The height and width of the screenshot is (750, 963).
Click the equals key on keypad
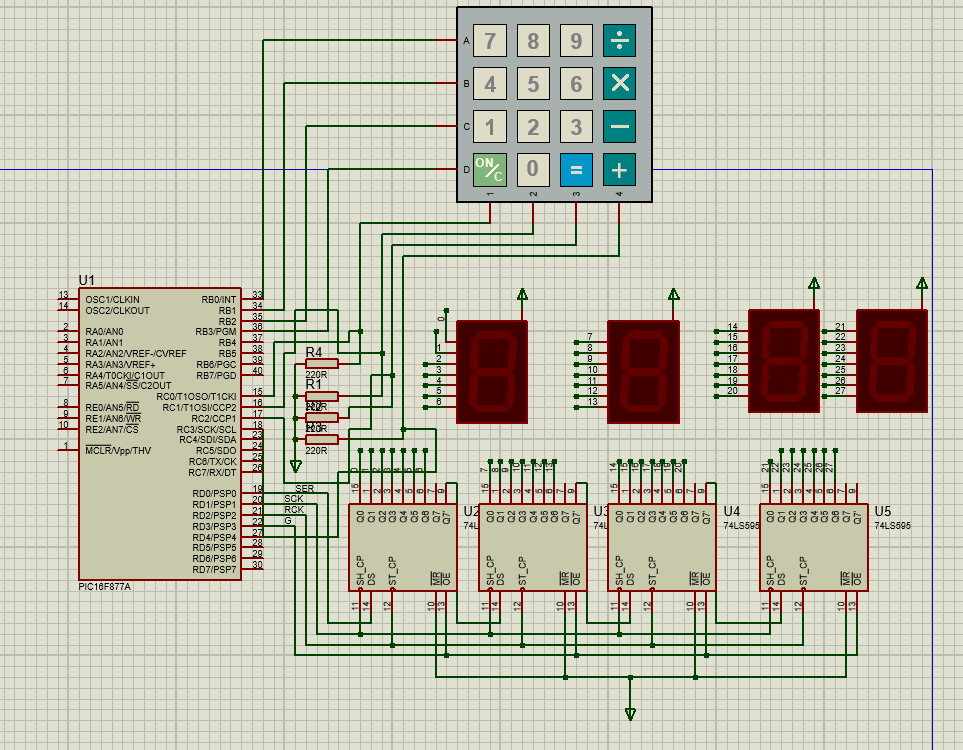(576, 170)
